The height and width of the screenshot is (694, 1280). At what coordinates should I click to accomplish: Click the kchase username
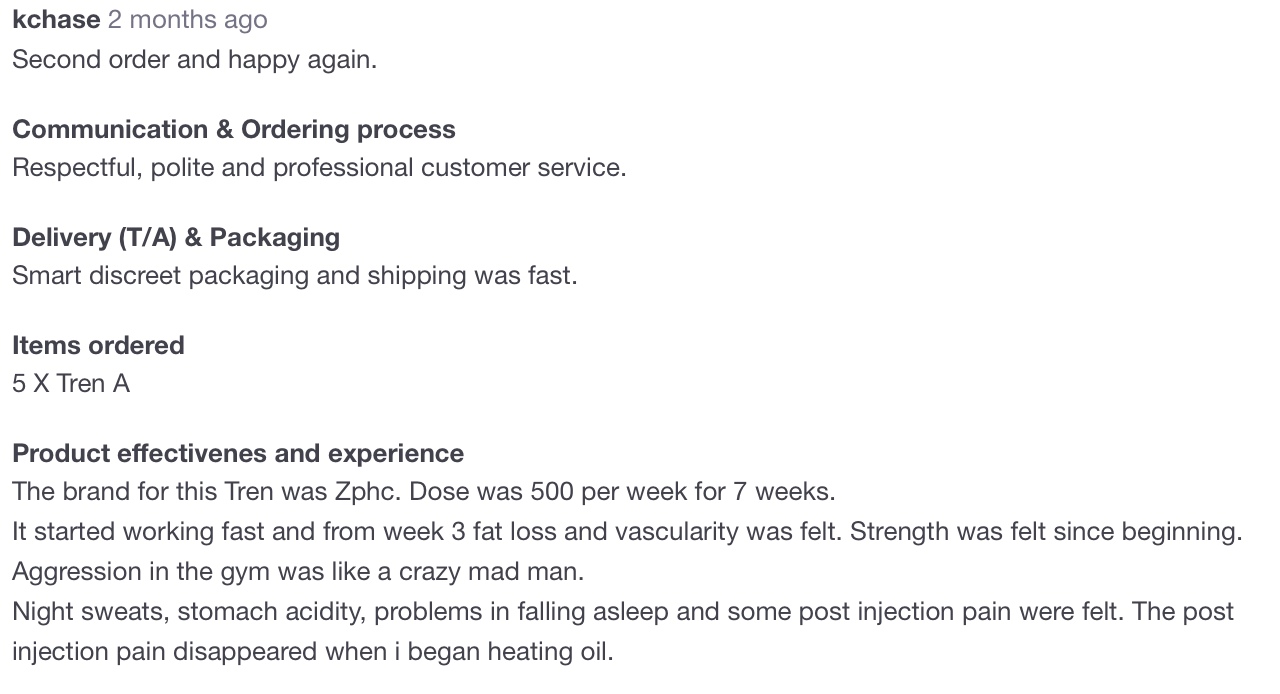click(x=56, y=20)
